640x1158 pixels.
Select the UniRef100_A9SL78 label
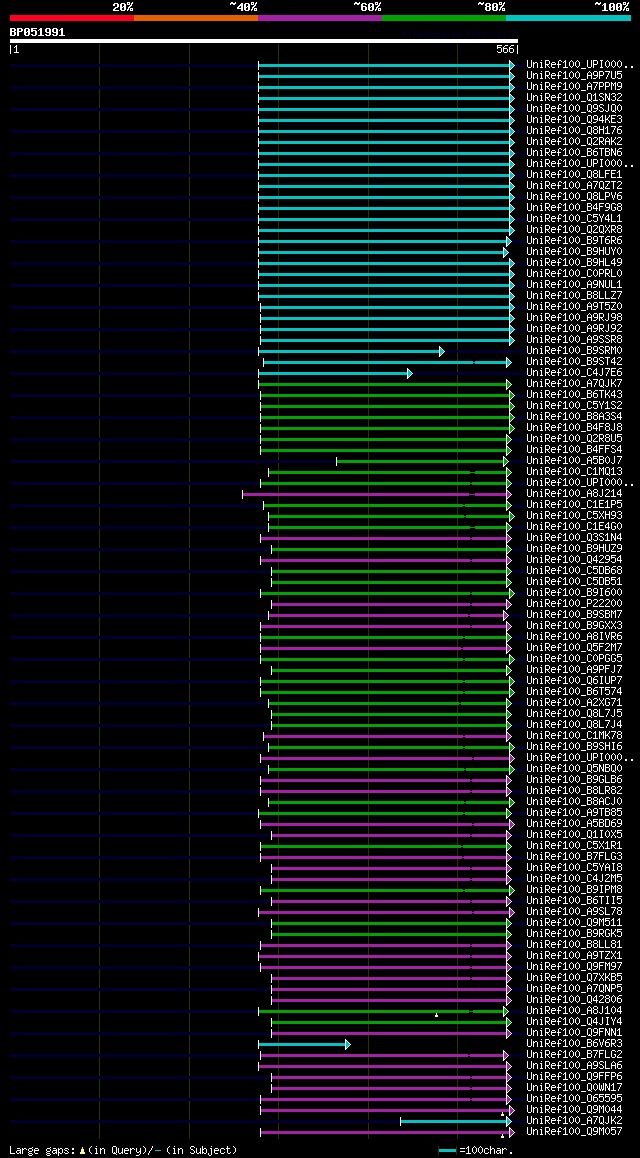pos(574,911)
